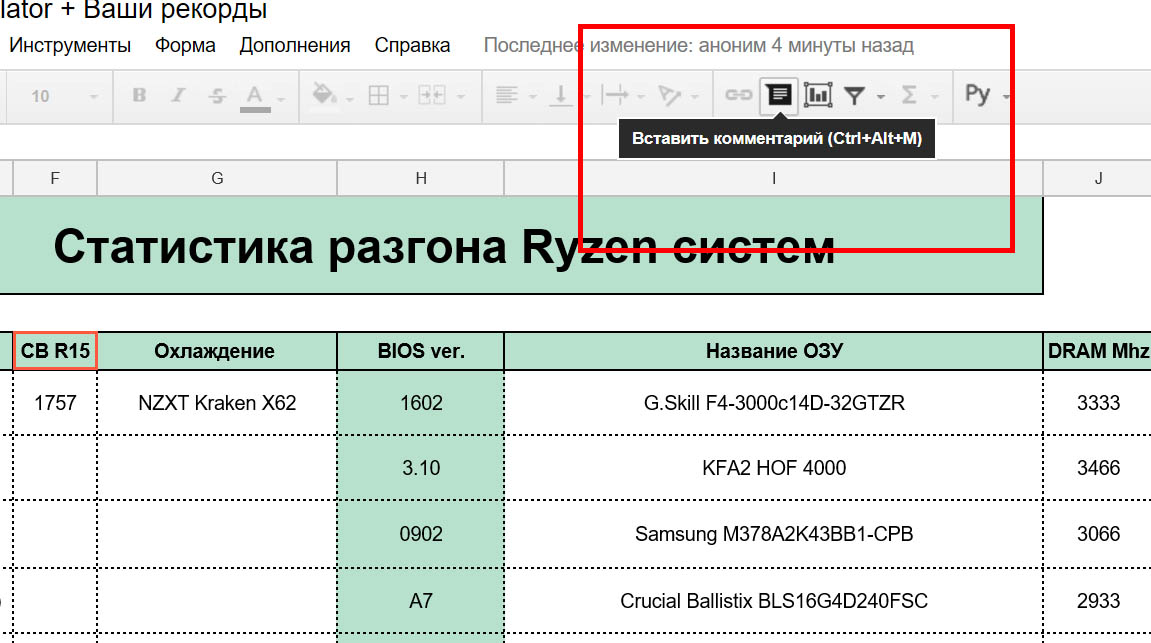Click the Borders grid icon
1151x643 pixels.
(x=379, y=95)
